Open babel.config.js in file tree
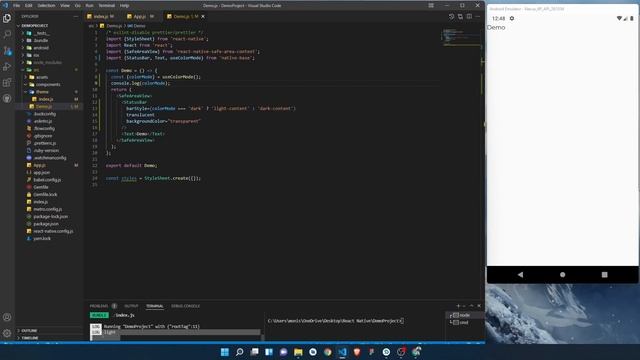Screen dimensions: 640x360 [47, 180]
